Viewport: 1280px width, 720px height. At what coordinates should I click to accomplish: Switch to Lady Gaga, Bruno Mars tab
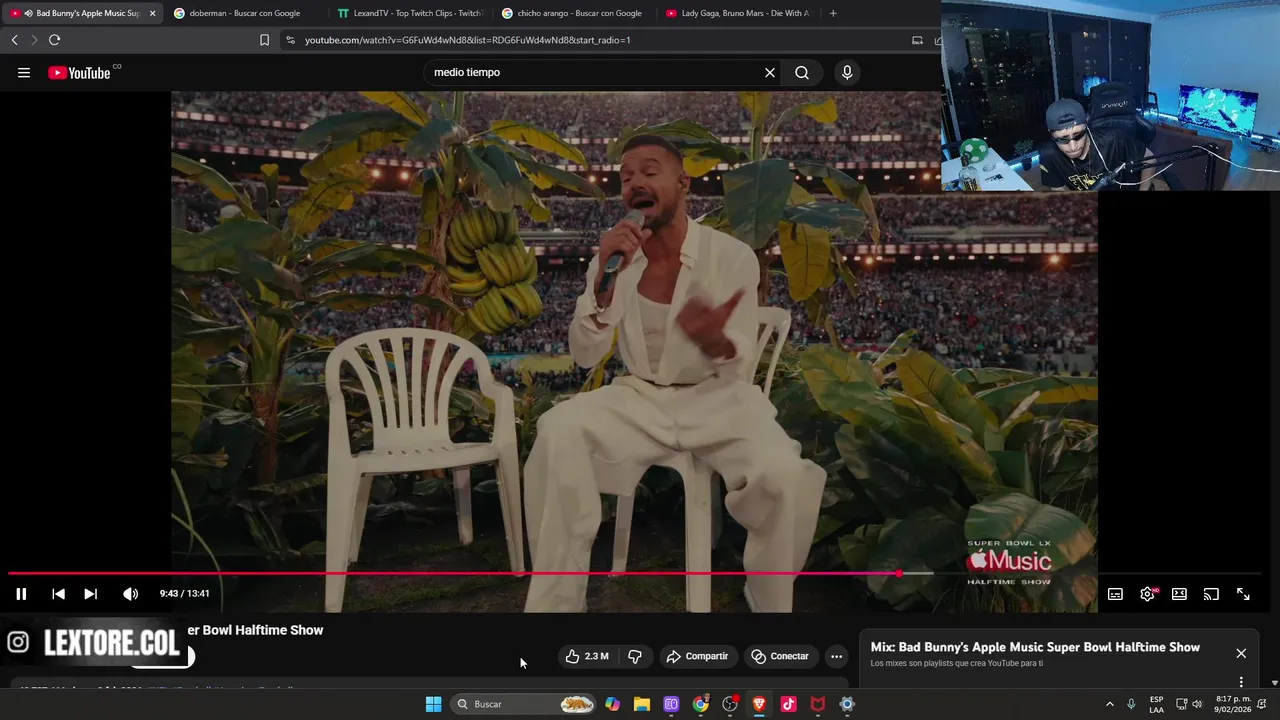pyautogui.click(x=738, y=13)
